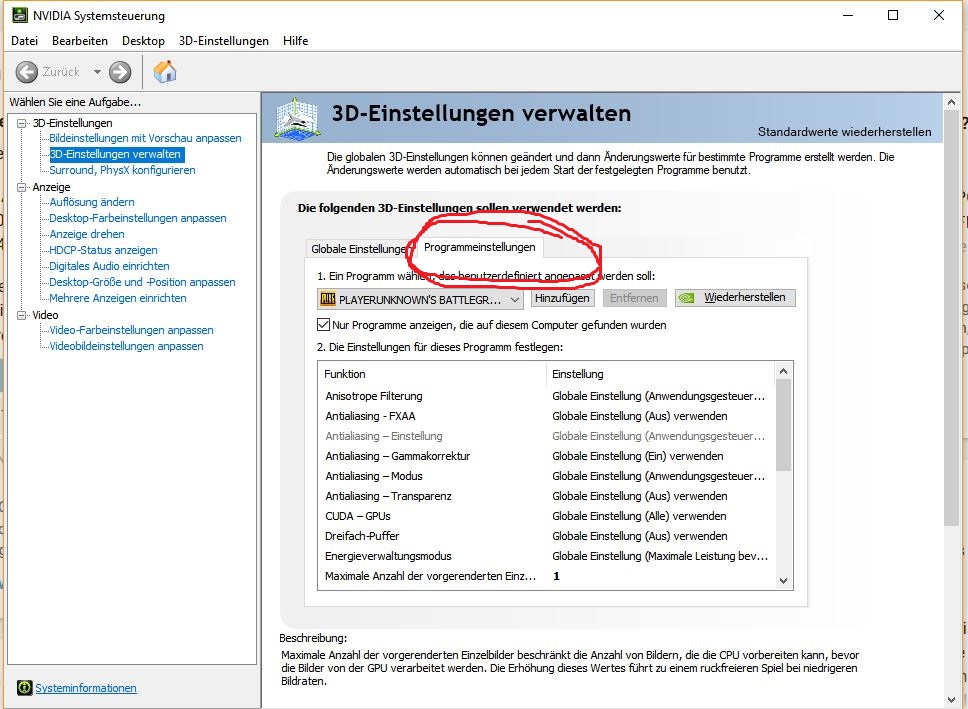Click the Hinzufügen button
Screen dimensions: 968x709
tap(562, 298)
